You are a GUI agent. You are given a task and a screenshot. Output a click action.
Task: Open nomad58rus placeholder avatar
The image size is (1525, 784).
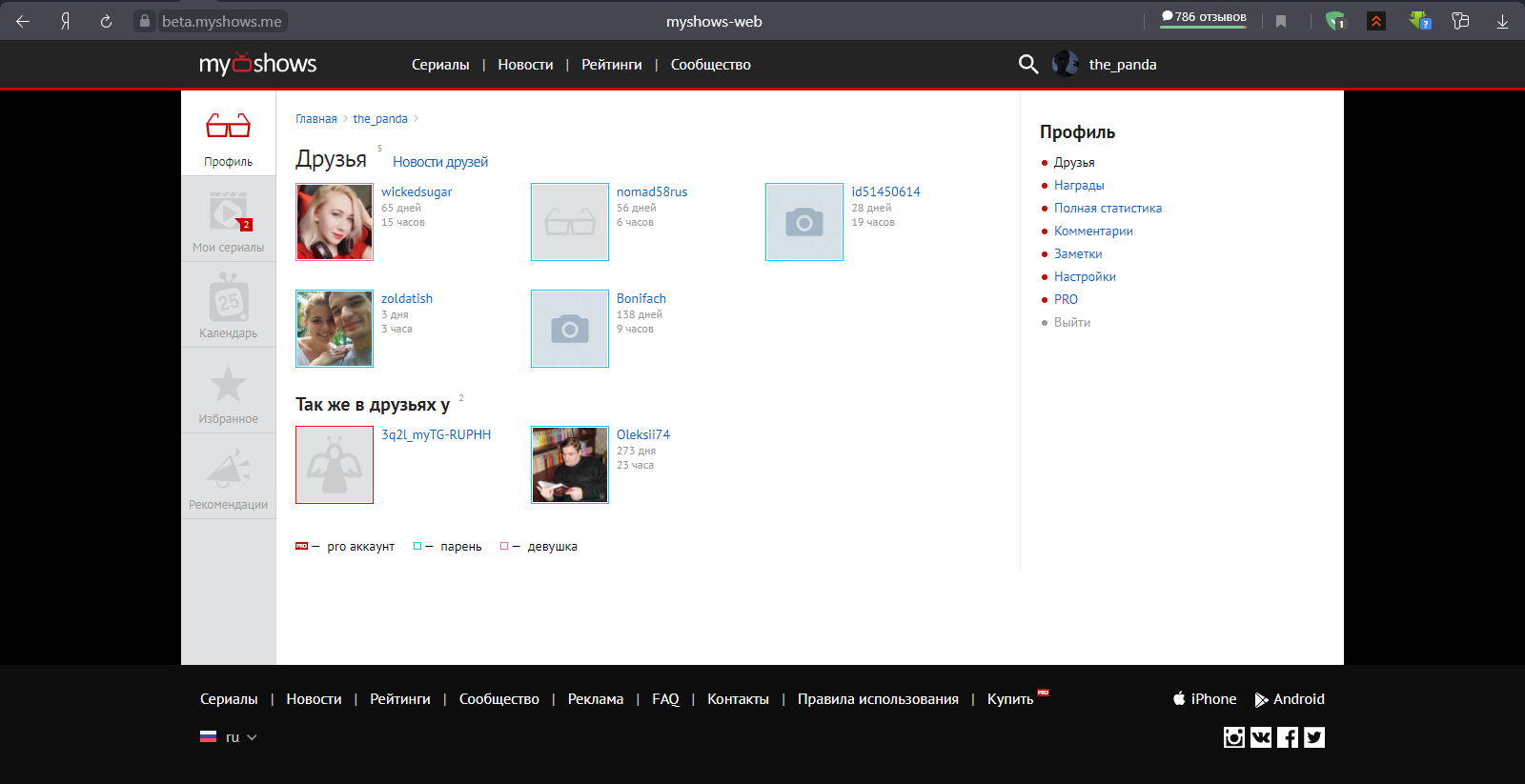[570, 222]
